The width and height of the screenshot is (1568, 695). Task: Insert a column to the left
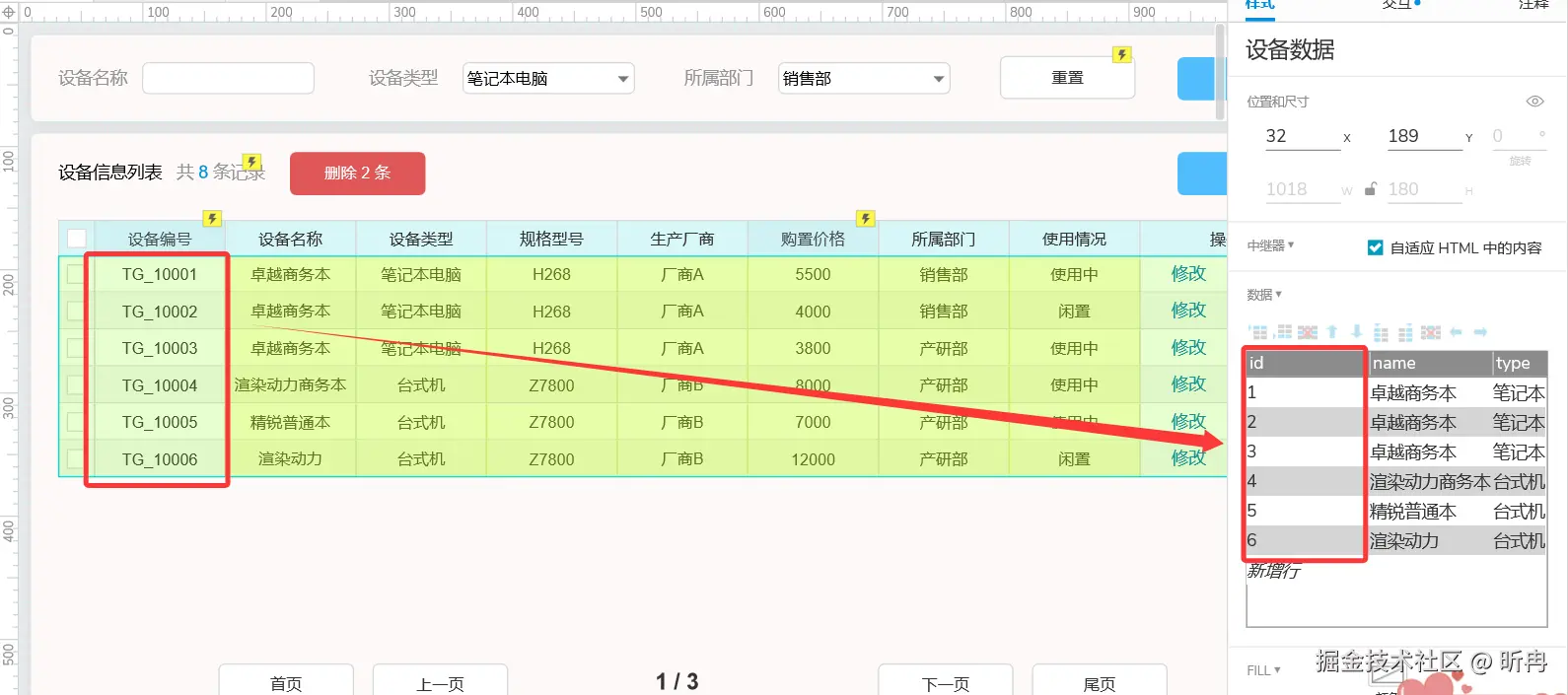click(x=1381, y=332)
